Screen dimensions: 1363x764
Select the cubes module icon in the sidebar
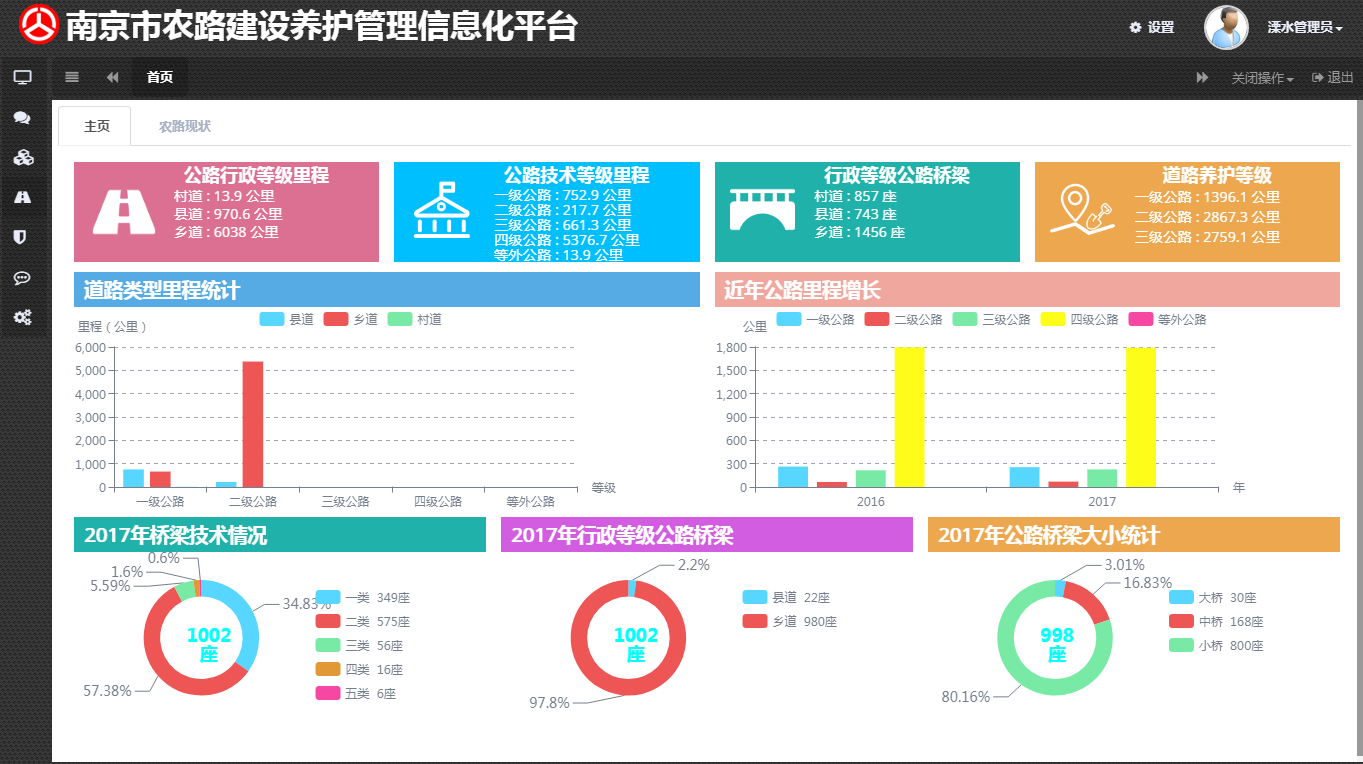22,157
